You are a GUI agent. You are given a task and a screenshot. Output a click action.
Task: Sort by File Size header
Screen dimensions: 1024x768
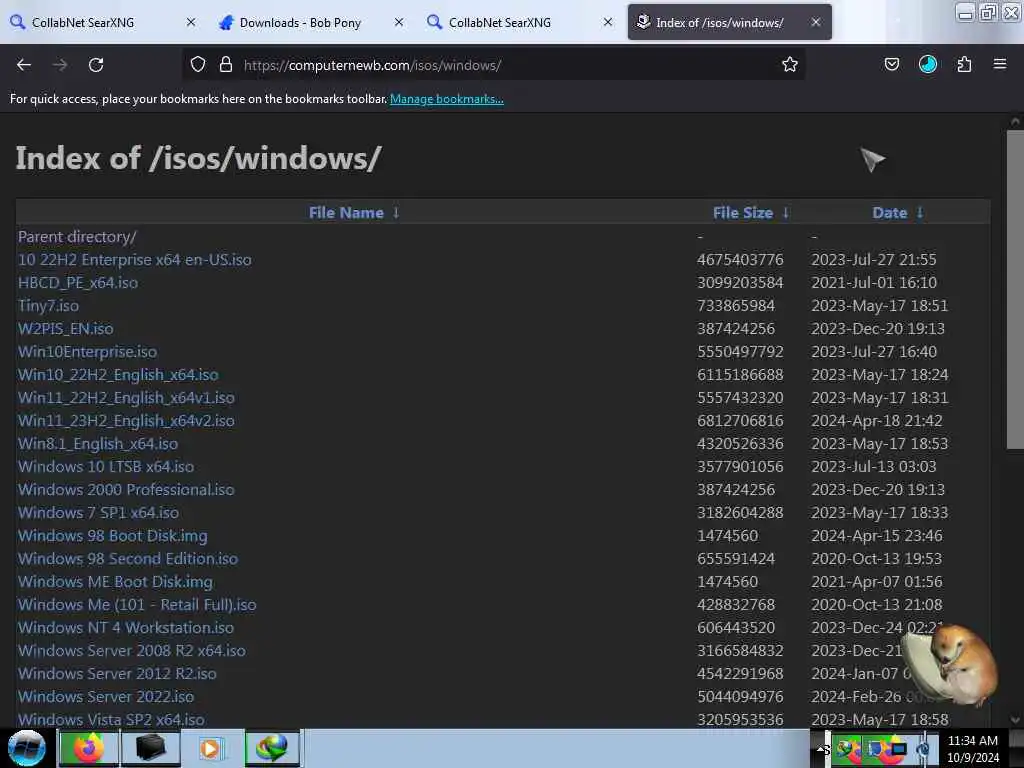pyautogui.click(x=743, y=213)
